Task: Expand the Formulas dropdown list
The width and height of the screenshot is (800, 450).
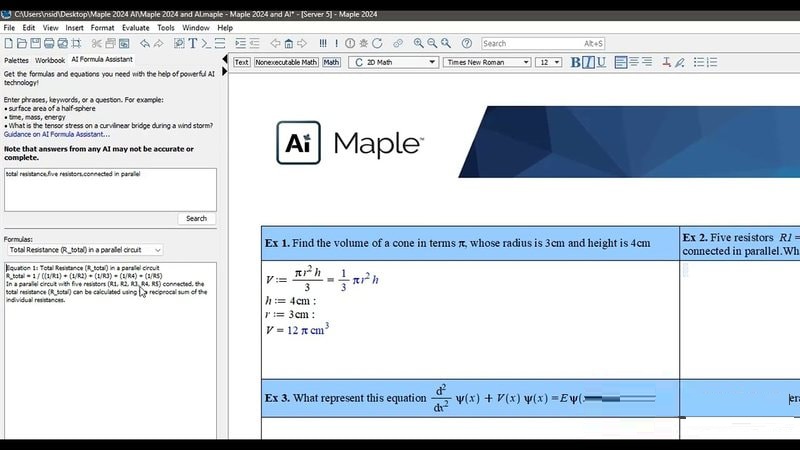Action: coord(85,250)
